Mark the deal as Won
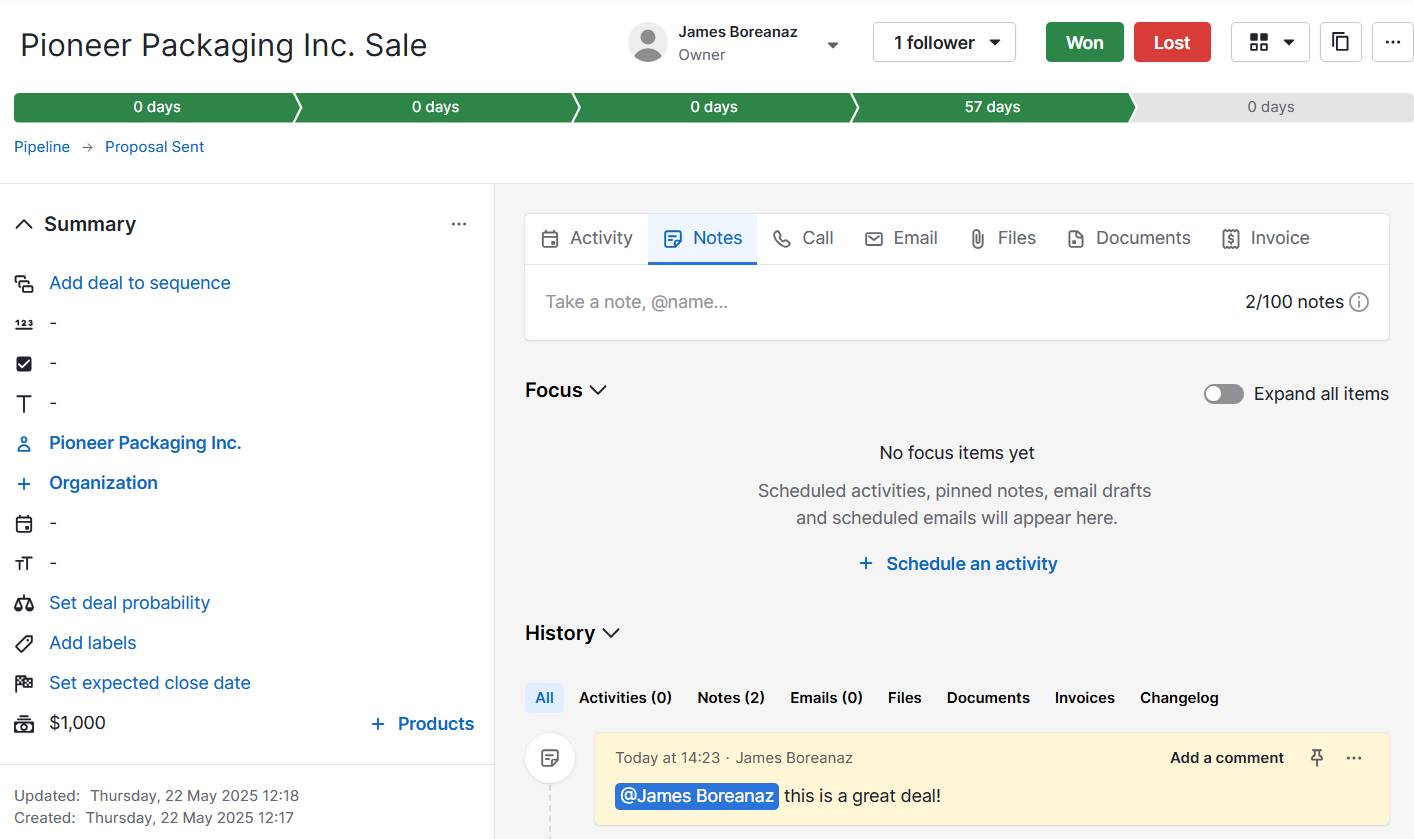The image size is (1414, 839). pyautogui.click(x=1084, y=42)
